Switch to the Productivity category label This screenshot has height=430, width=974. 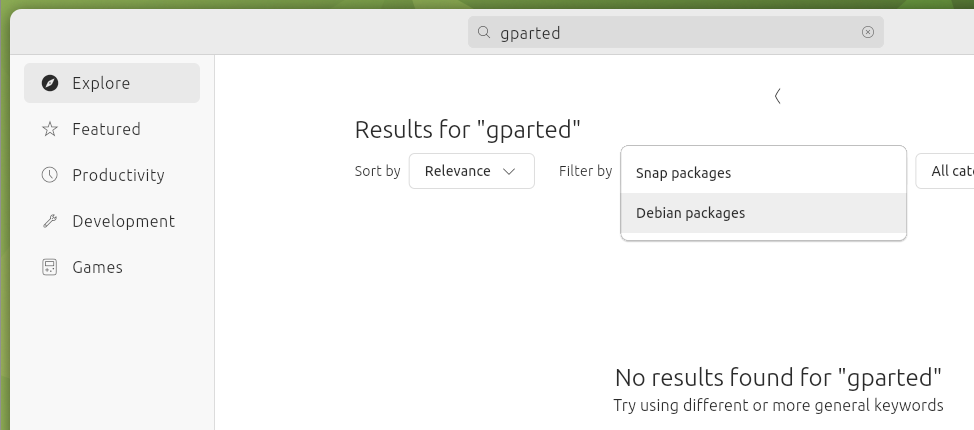(118, 175)
